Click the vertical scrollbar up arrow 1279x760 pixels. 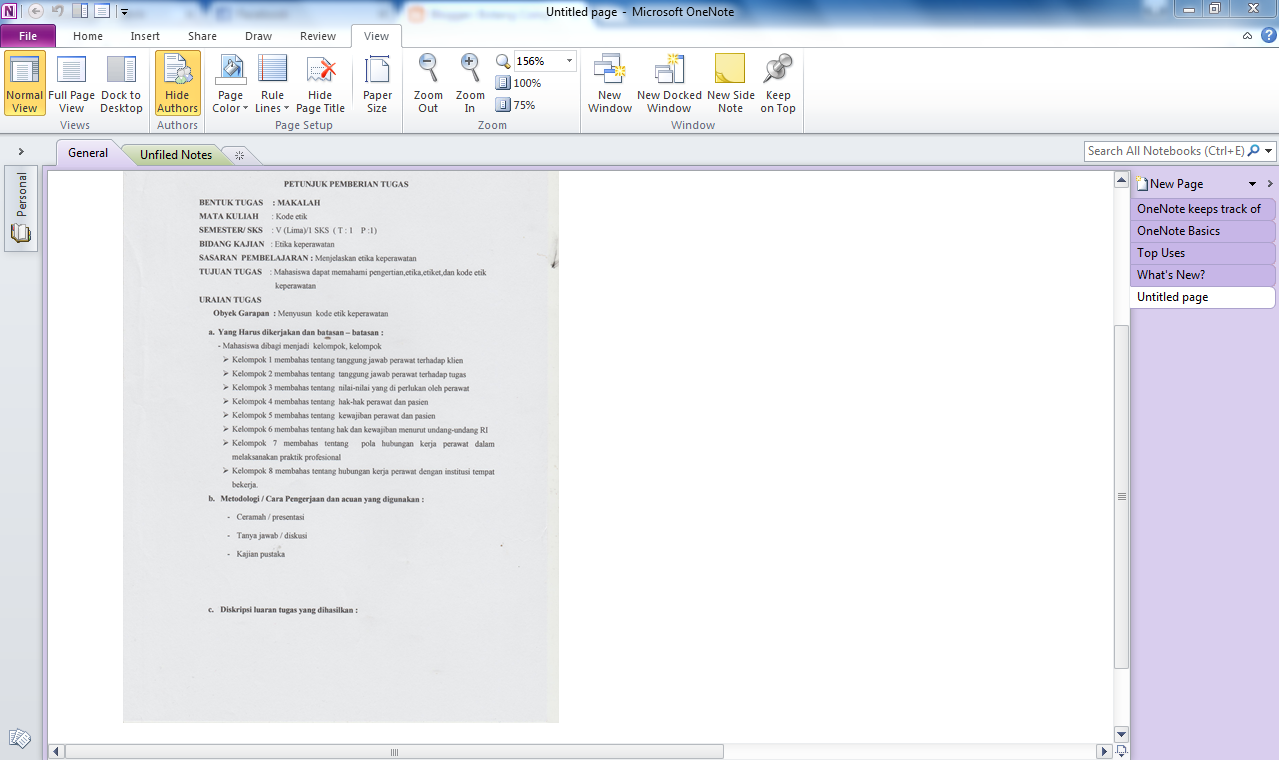pyautogui.click(x=1121, y=181)
